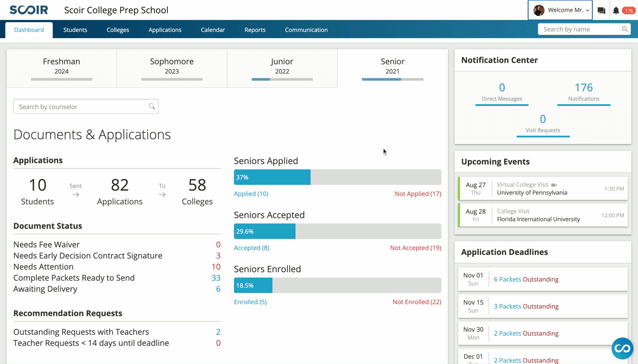
Task: Click the user avatar picture
Action: coord(539,10)
